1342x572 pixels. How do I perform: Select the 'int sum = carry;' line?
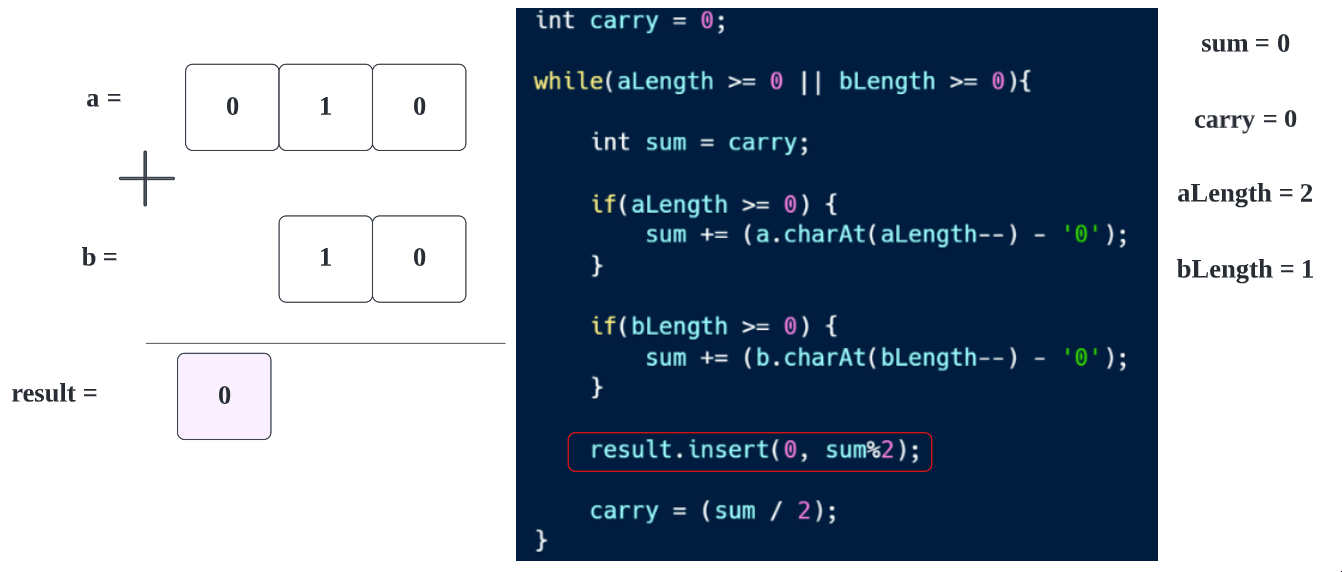pos(699,142)
